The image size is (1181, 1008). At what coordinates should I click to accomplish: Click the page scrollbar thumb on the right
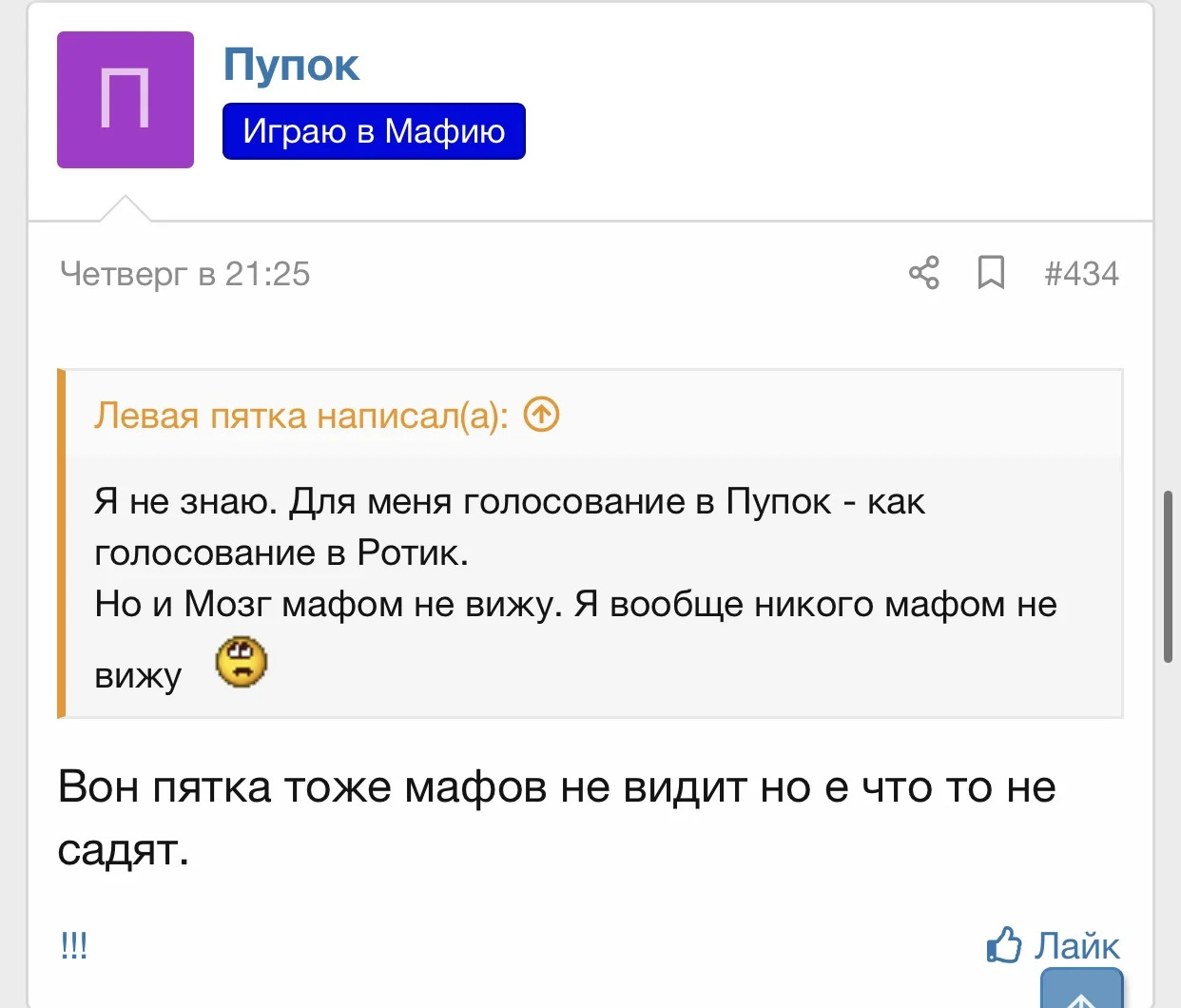(1168, 576)
